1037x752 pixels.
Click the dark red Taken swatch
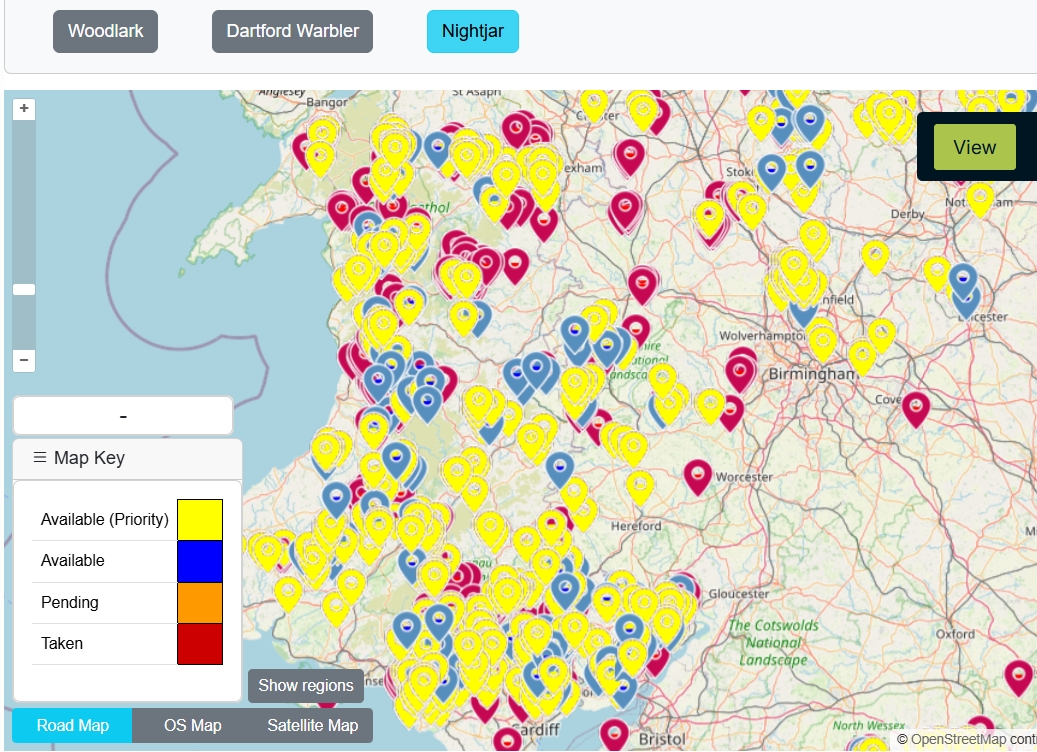200,644
